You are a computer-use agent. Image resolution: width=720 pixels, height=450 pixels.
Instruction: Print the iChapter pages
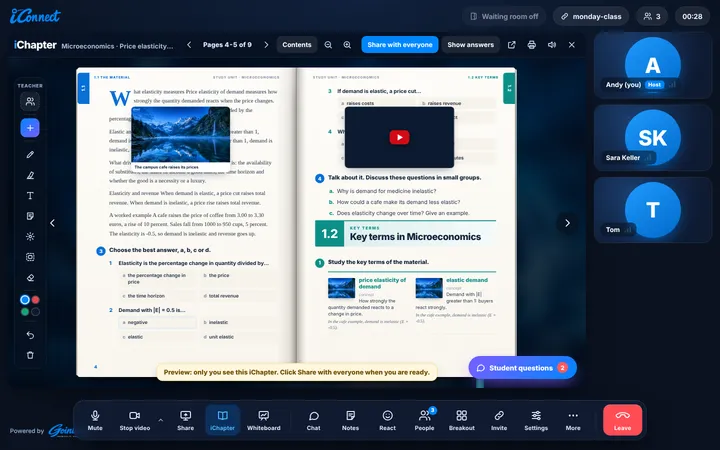click(x=532, y=45)
